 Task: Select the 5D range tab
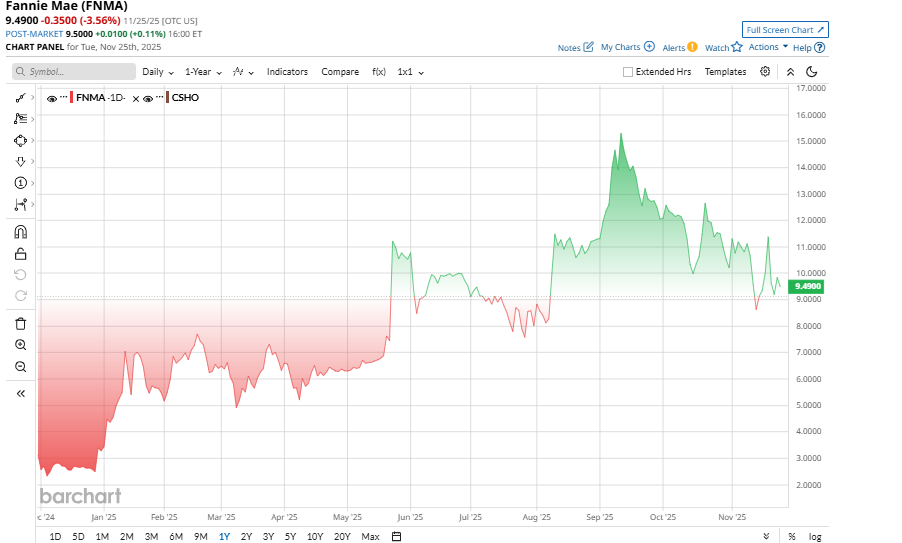pyautogui.click(x=78, y=536)
